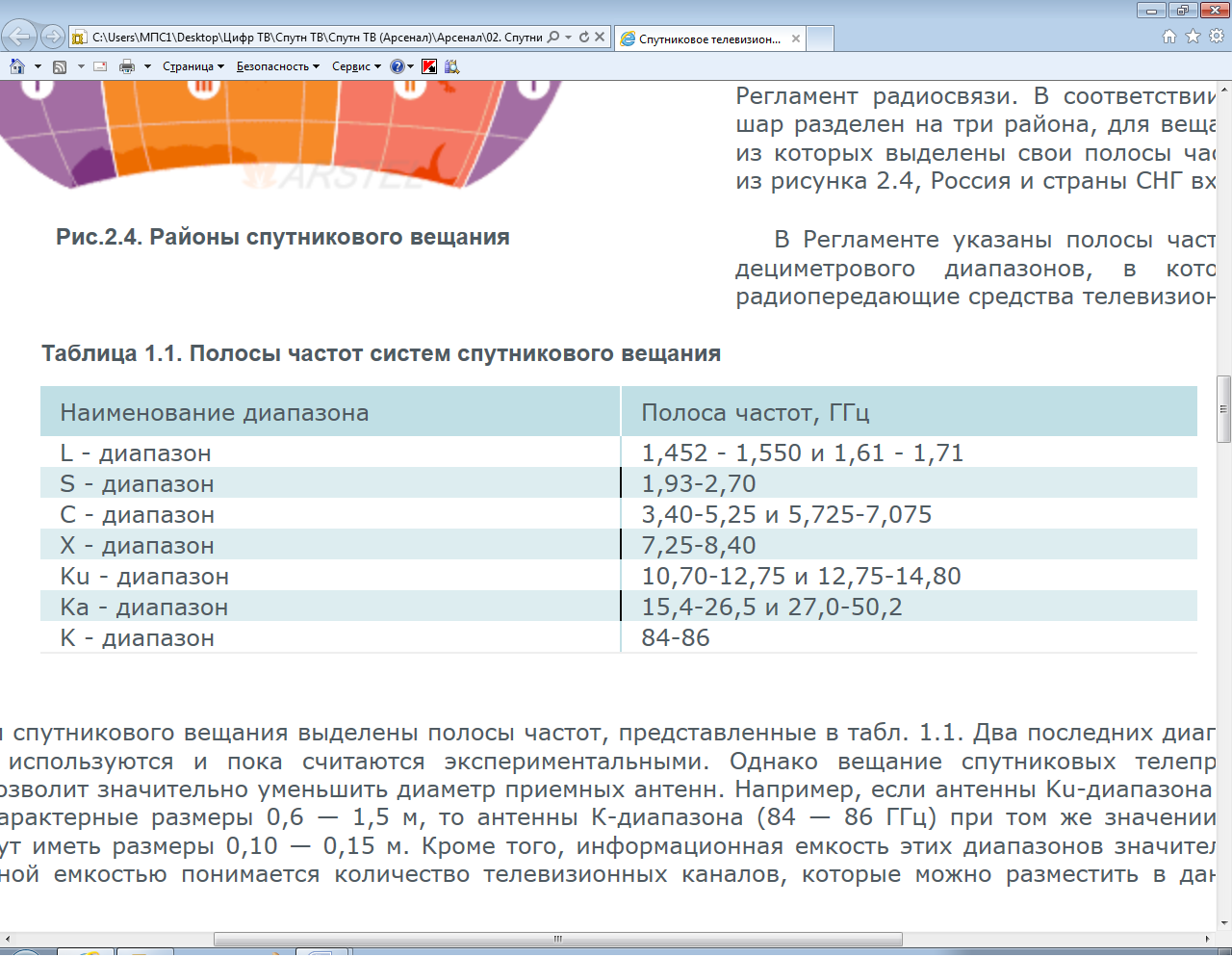
Task: Click the Home icon at top right
Action: 1169,37
